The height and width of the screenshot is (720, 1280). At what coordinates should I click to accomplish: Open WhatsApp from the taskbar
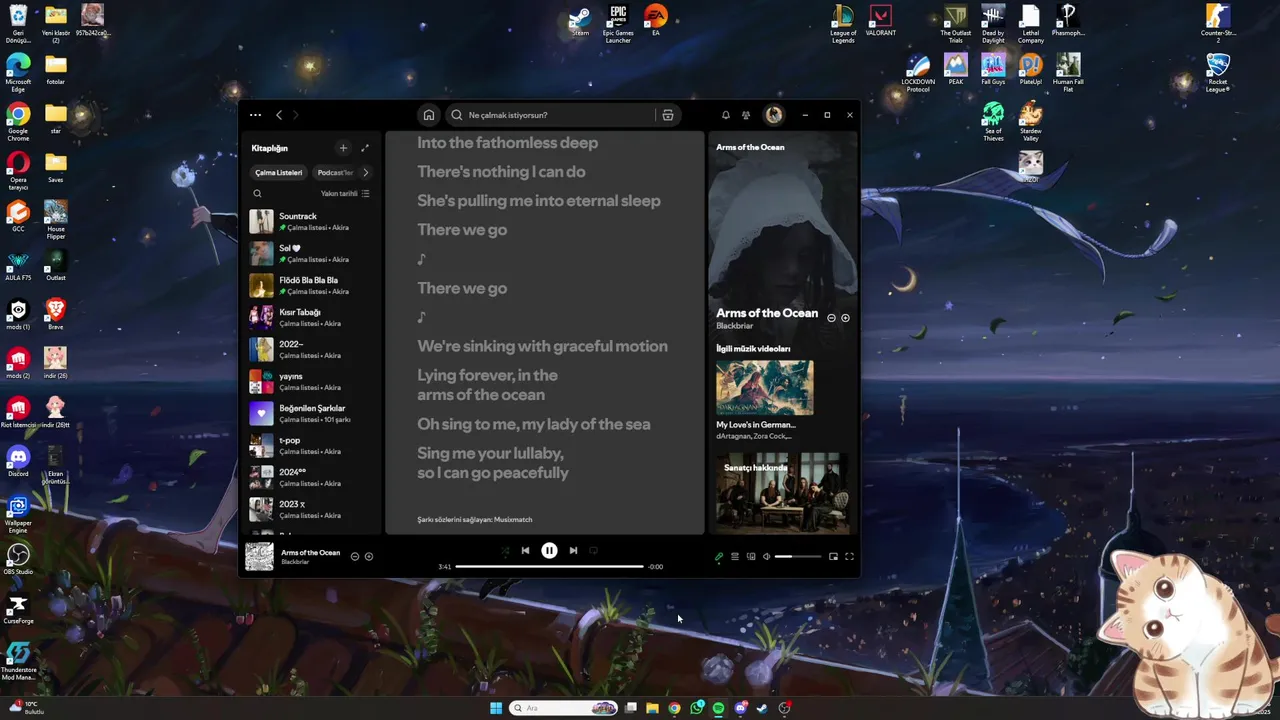tap(696, 708)
